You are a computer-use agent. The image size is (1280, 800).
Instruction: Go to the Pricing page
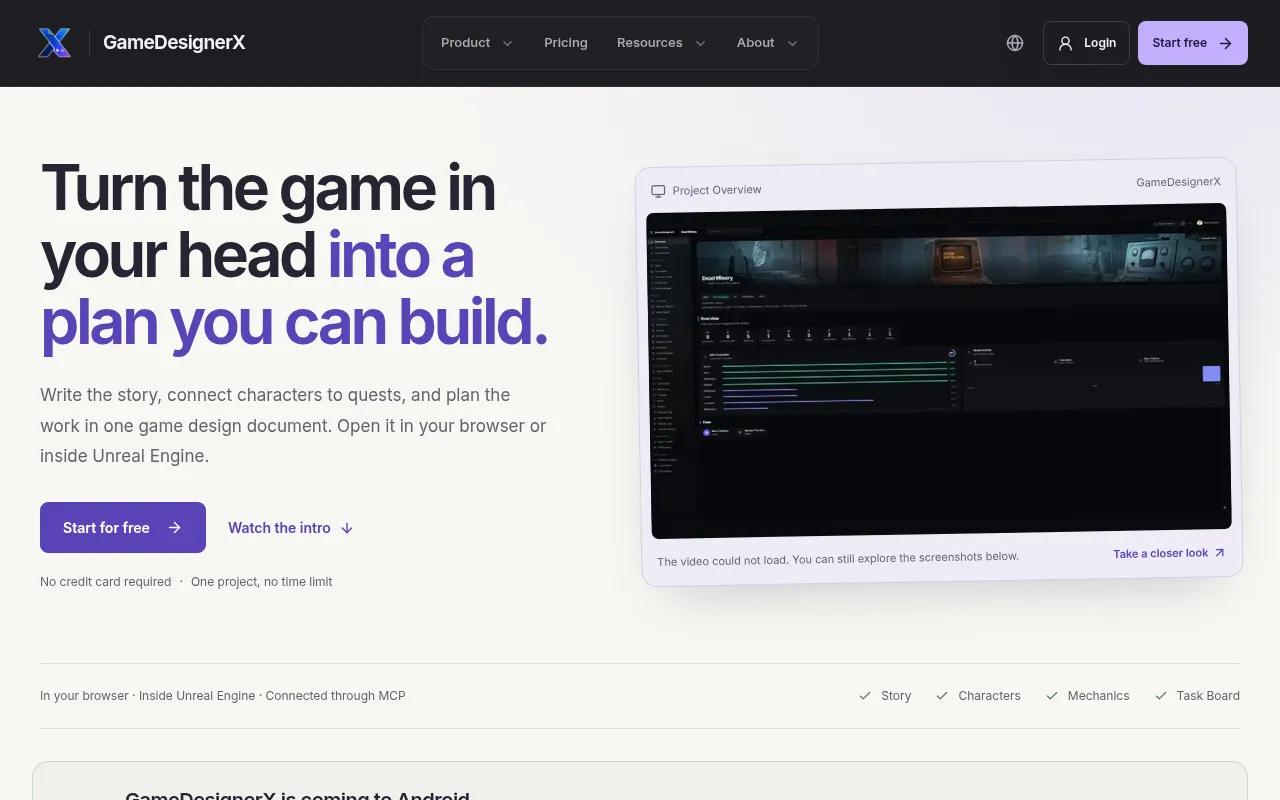coord(566,43)
